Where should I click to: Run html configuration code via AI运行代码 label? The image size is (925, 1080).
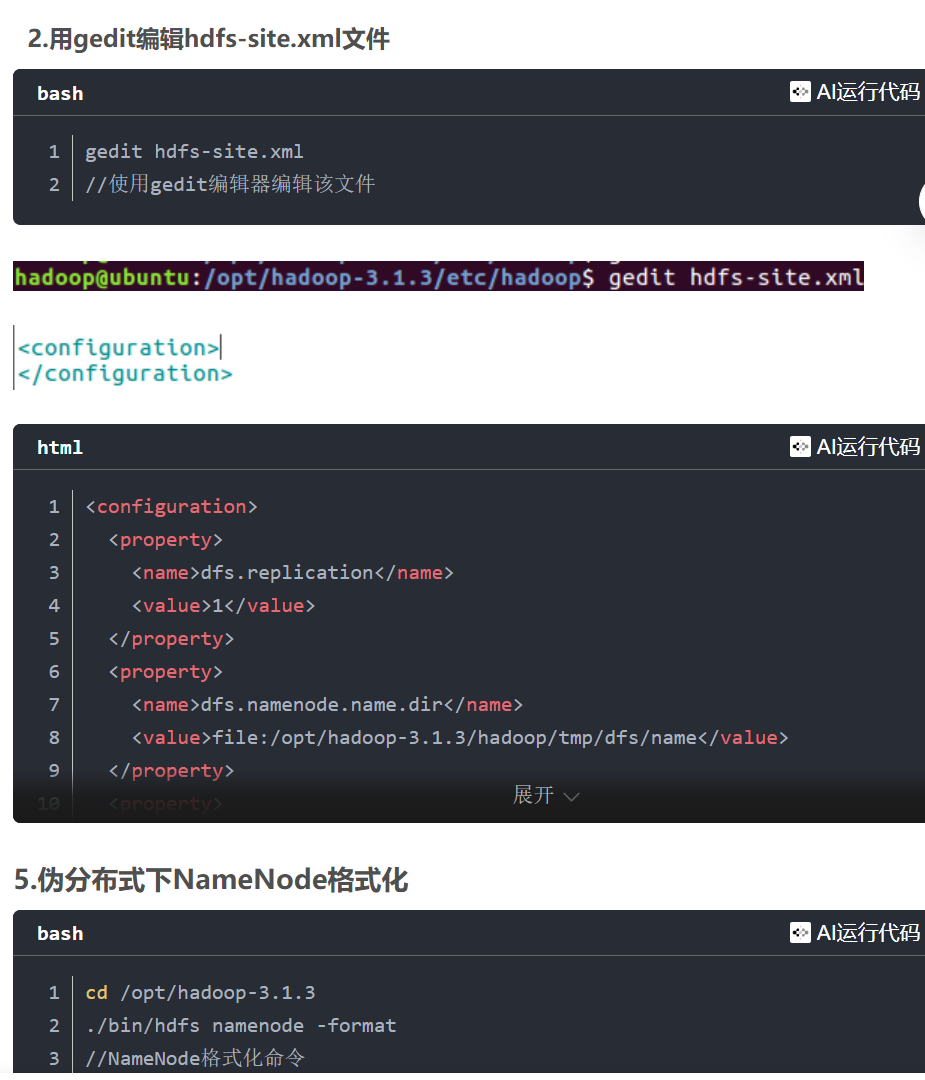click(x=868, y=446)
